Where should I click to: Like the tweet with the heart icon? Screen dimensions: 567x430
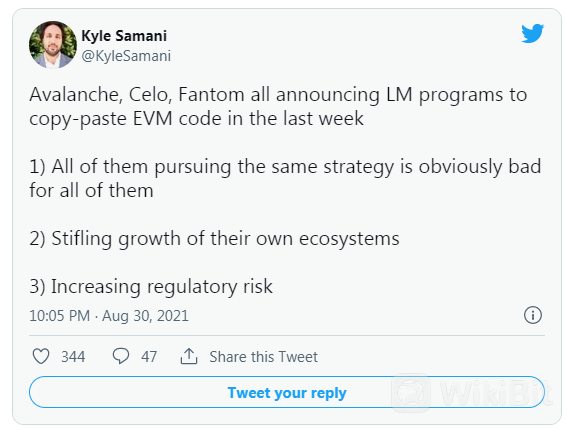[41, 356]
